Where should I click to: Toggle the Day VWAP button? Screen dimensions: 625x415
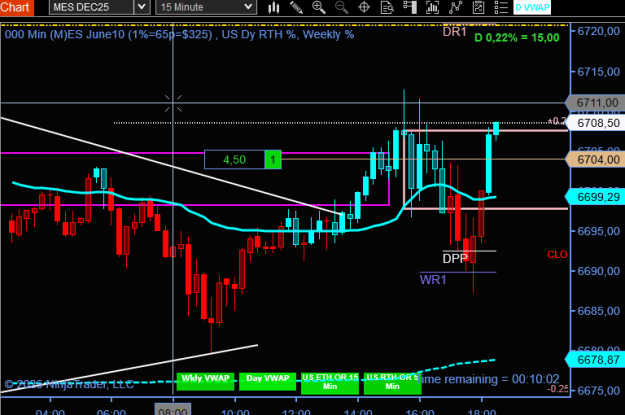point(267,382)
